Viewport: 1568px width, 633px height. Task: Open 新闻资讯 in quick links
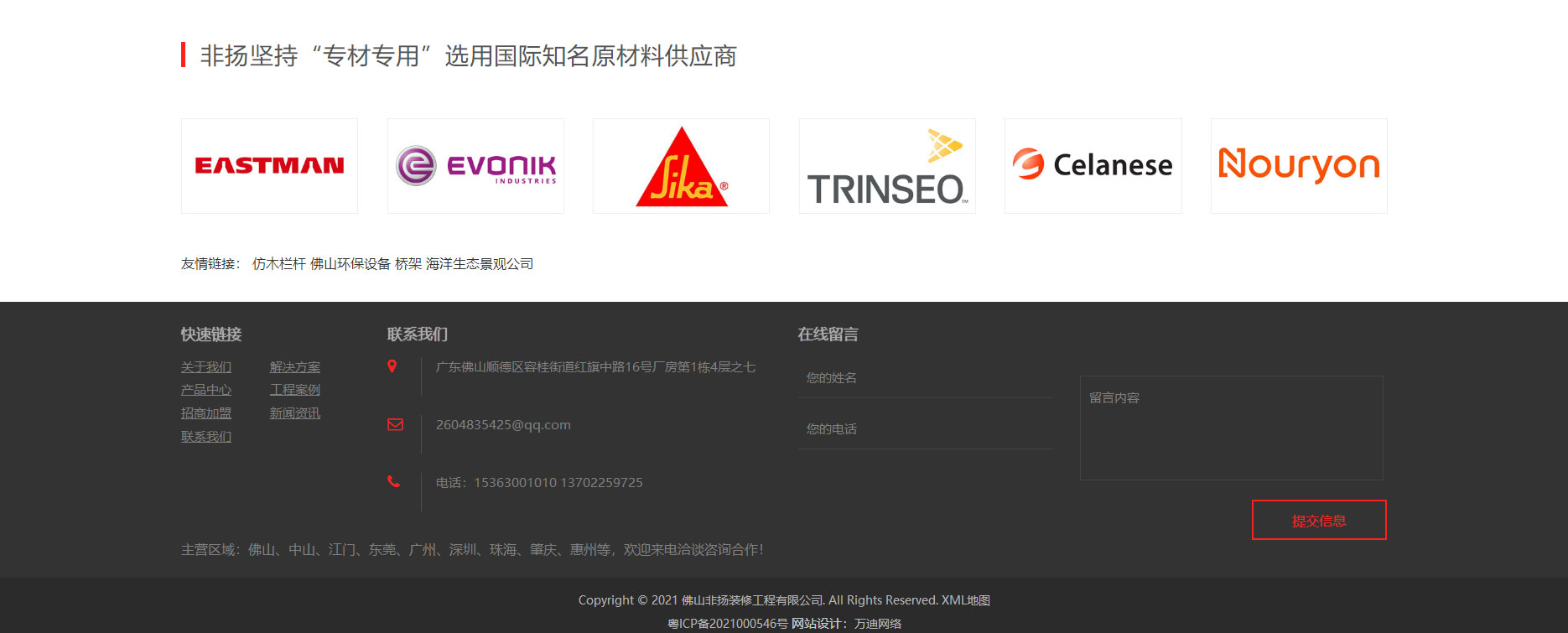[295, 413]
